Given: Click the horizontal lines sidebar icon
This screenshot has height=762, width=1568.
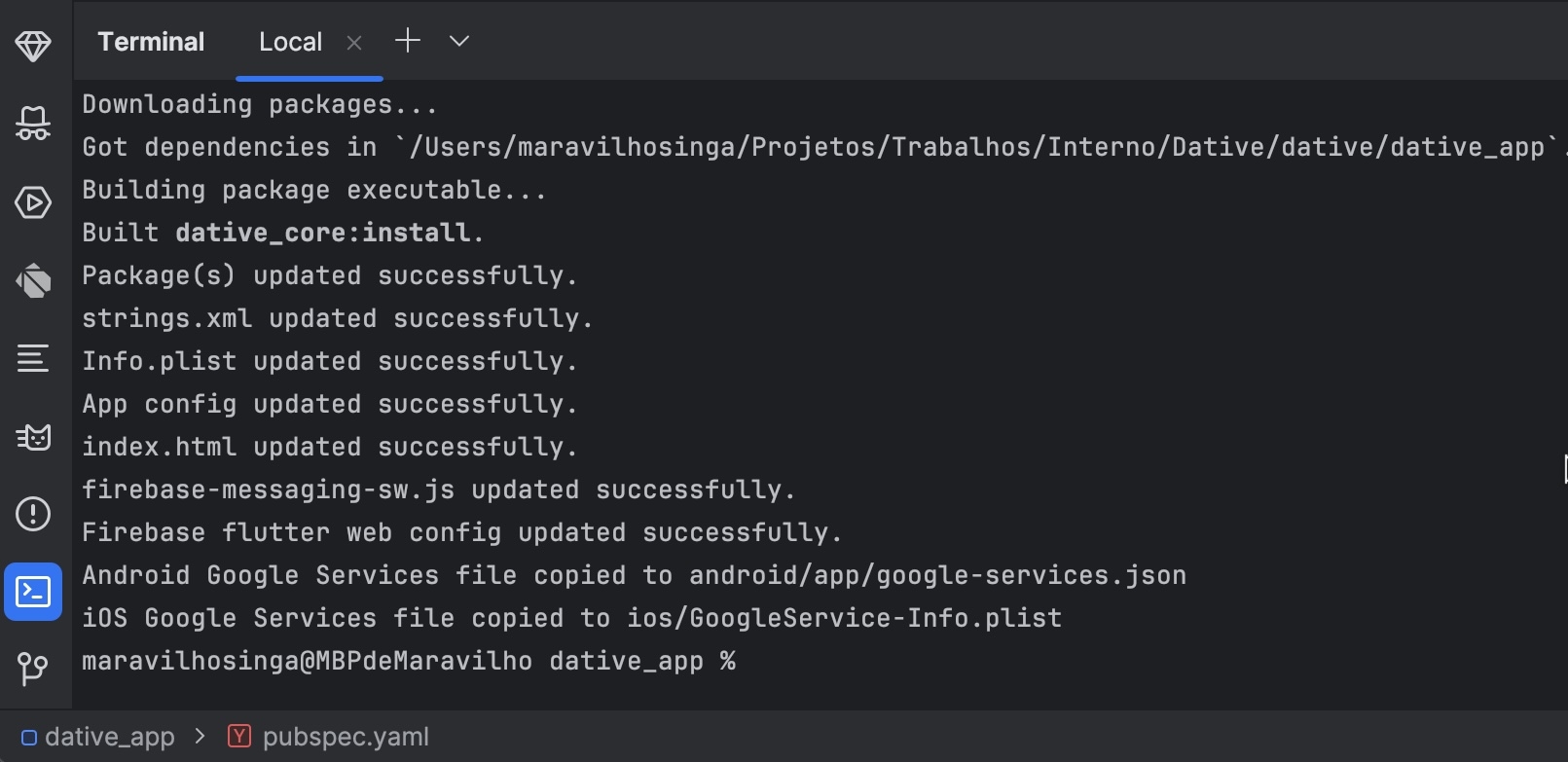Looking at the screenshot, I should tap(33, 359).
